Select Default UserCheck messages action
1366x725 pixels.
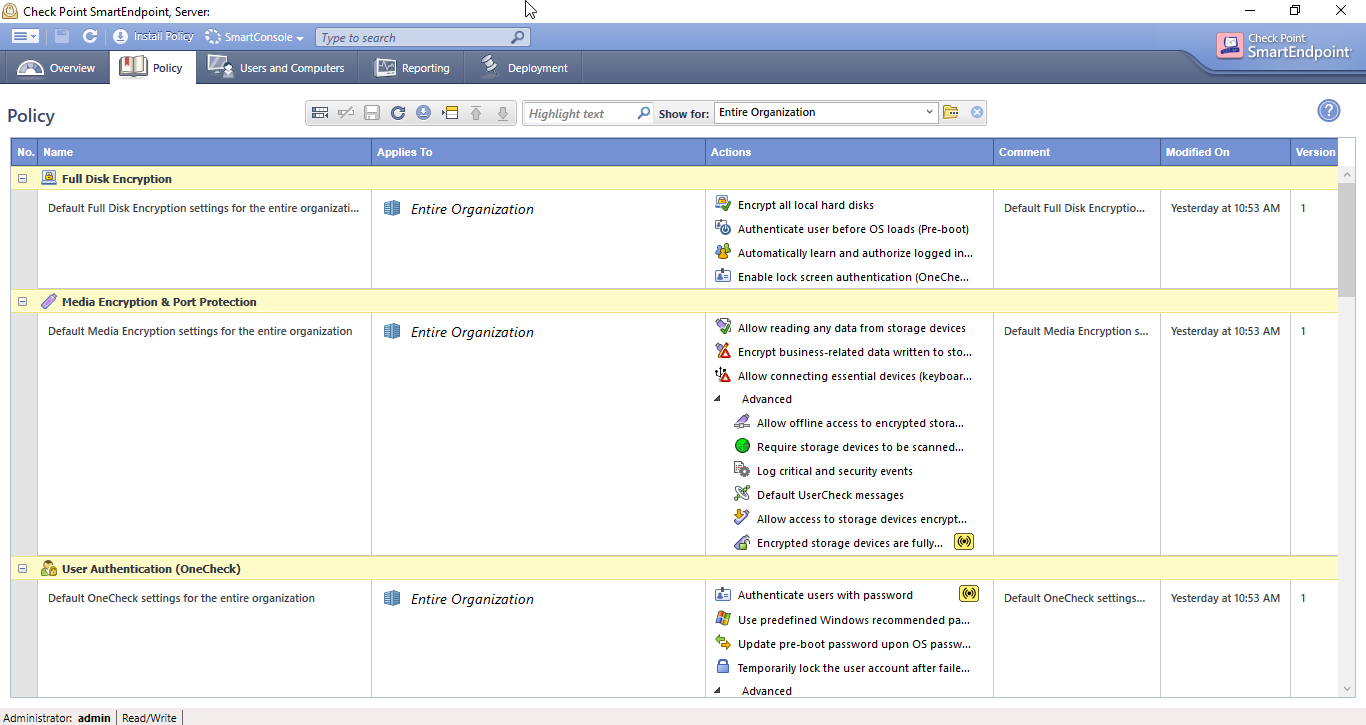point(830,495)
